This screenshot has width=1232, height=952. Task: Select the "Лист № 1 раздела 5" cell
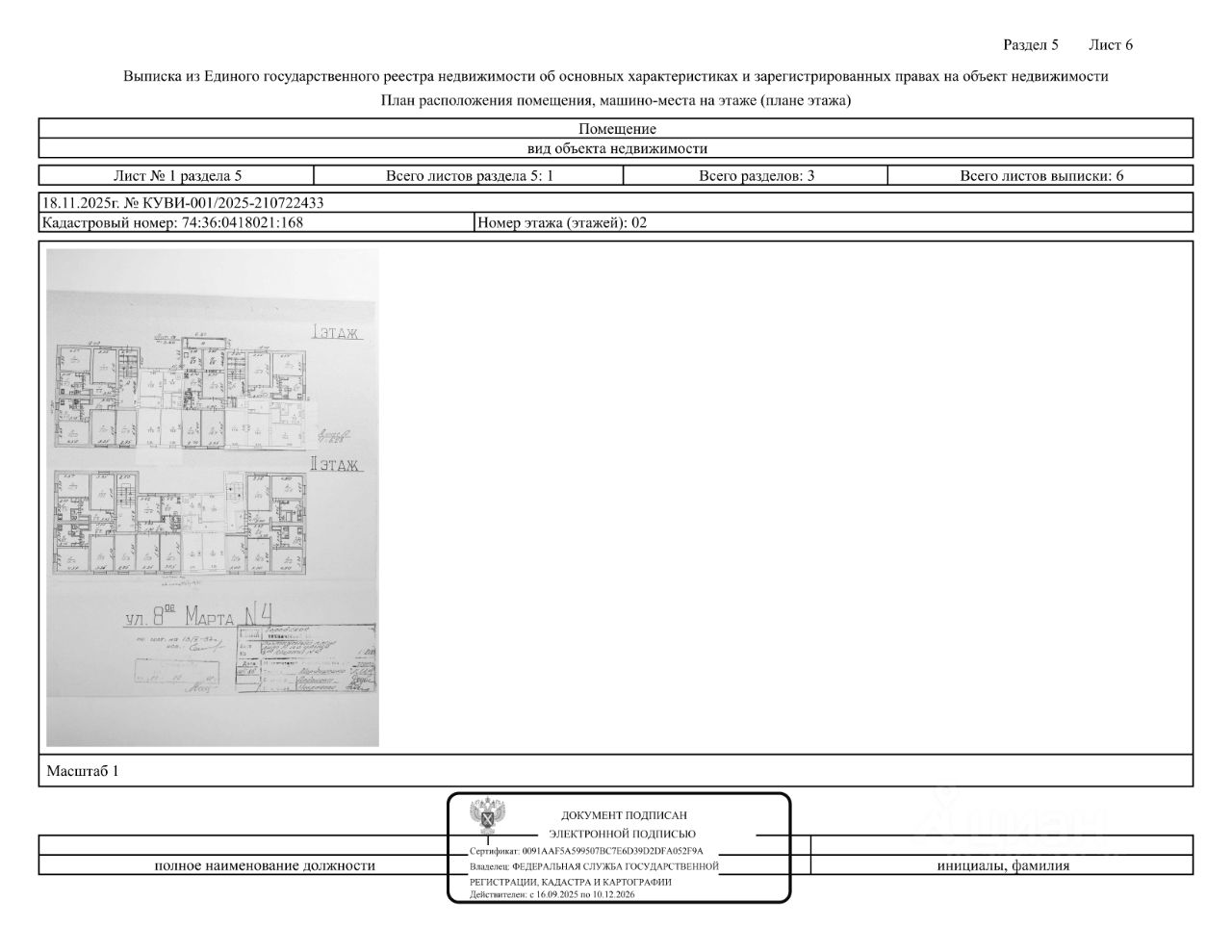coord(177,175)
